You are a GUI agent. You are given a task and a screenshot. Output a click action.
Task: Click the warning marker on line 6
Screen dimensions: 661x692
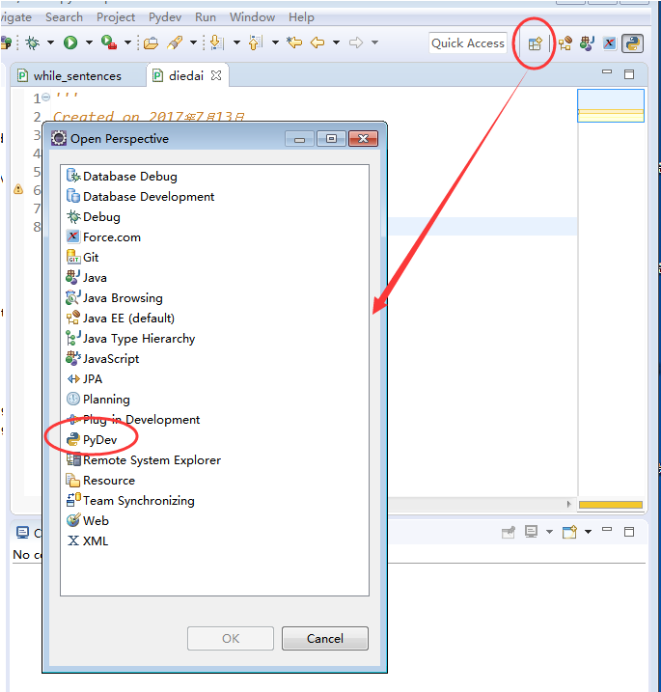point(18,189)
